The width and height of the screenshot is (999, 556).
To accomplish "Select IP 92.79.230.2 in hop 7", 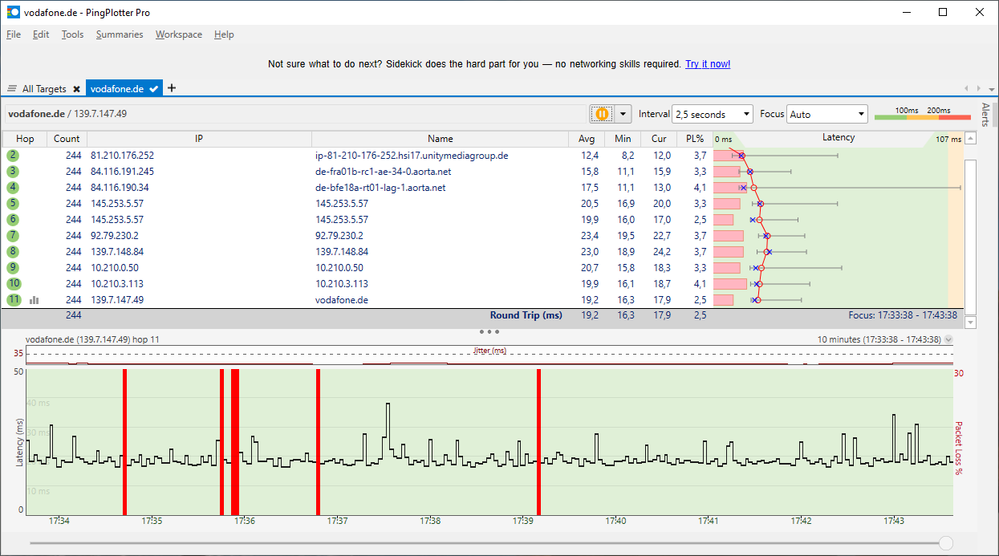I will point(115,236).
